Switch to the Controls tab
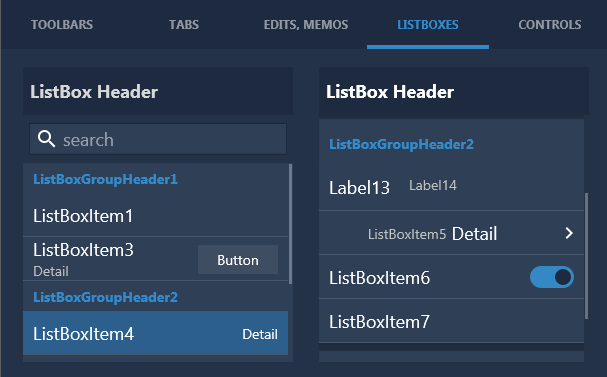The height and width of the screenshot is (377, 607). click(x=550, y=25)
